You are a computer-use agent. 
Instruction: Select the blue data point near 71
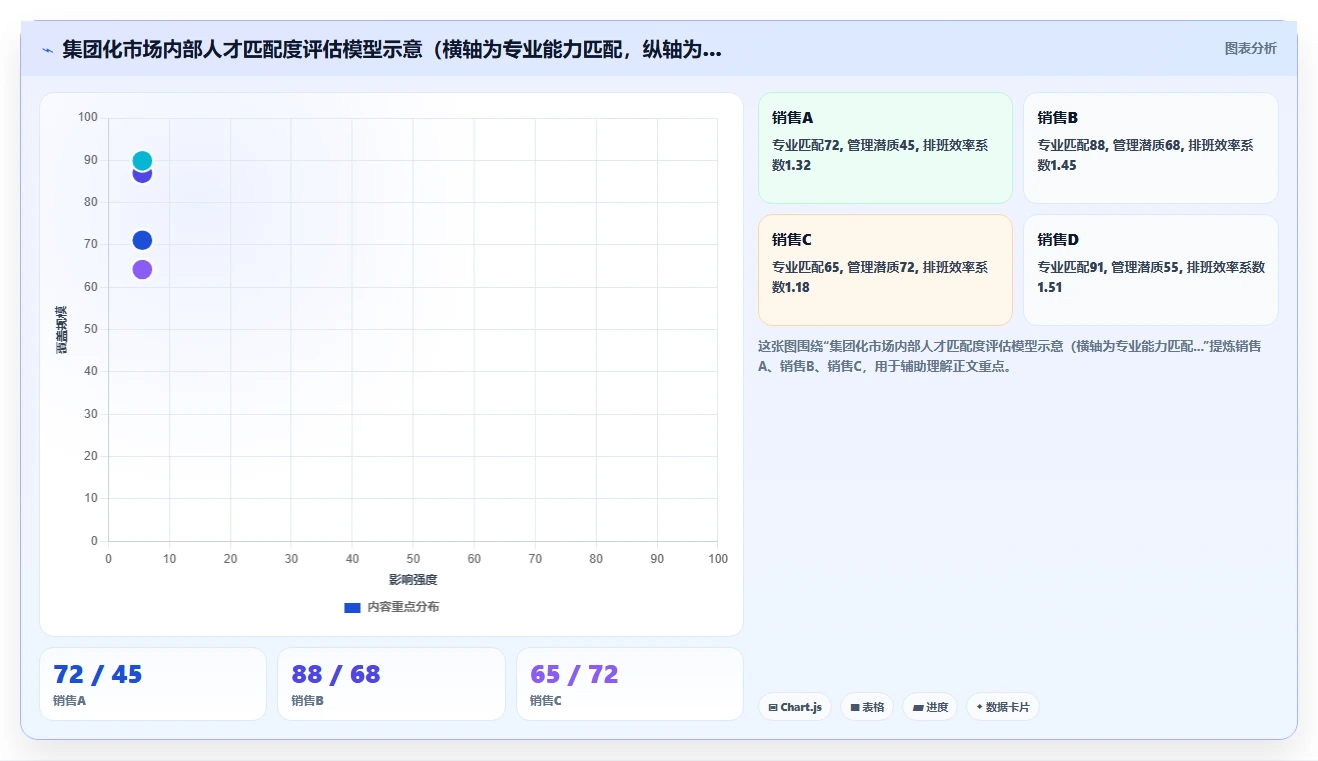click(142, 240)
